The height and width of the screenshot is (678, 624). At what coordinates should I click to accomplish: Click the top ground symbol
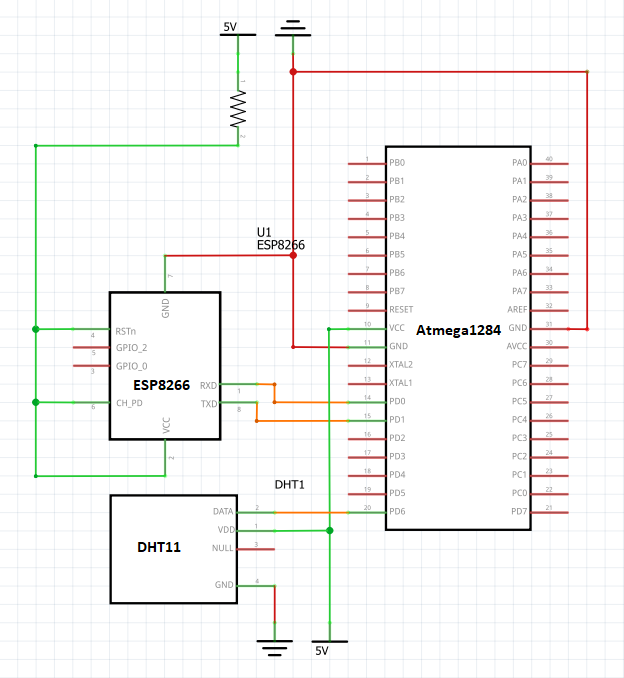[x=293, y=28]
